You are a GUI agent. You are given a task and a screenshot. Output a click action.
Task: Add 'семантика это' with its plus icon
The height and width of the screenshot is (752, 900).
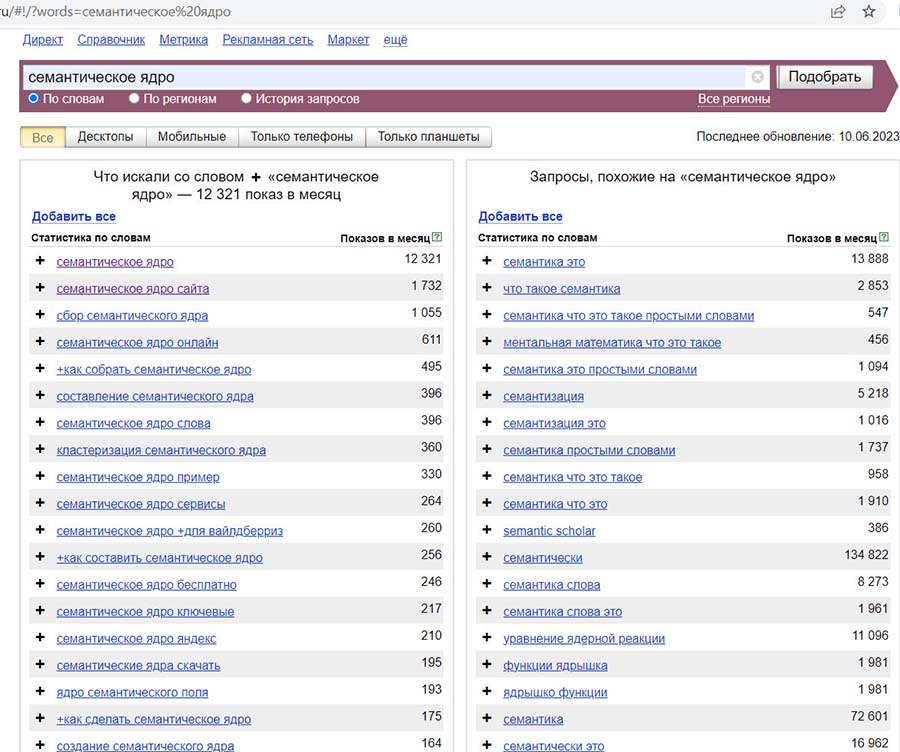point(487,261)
